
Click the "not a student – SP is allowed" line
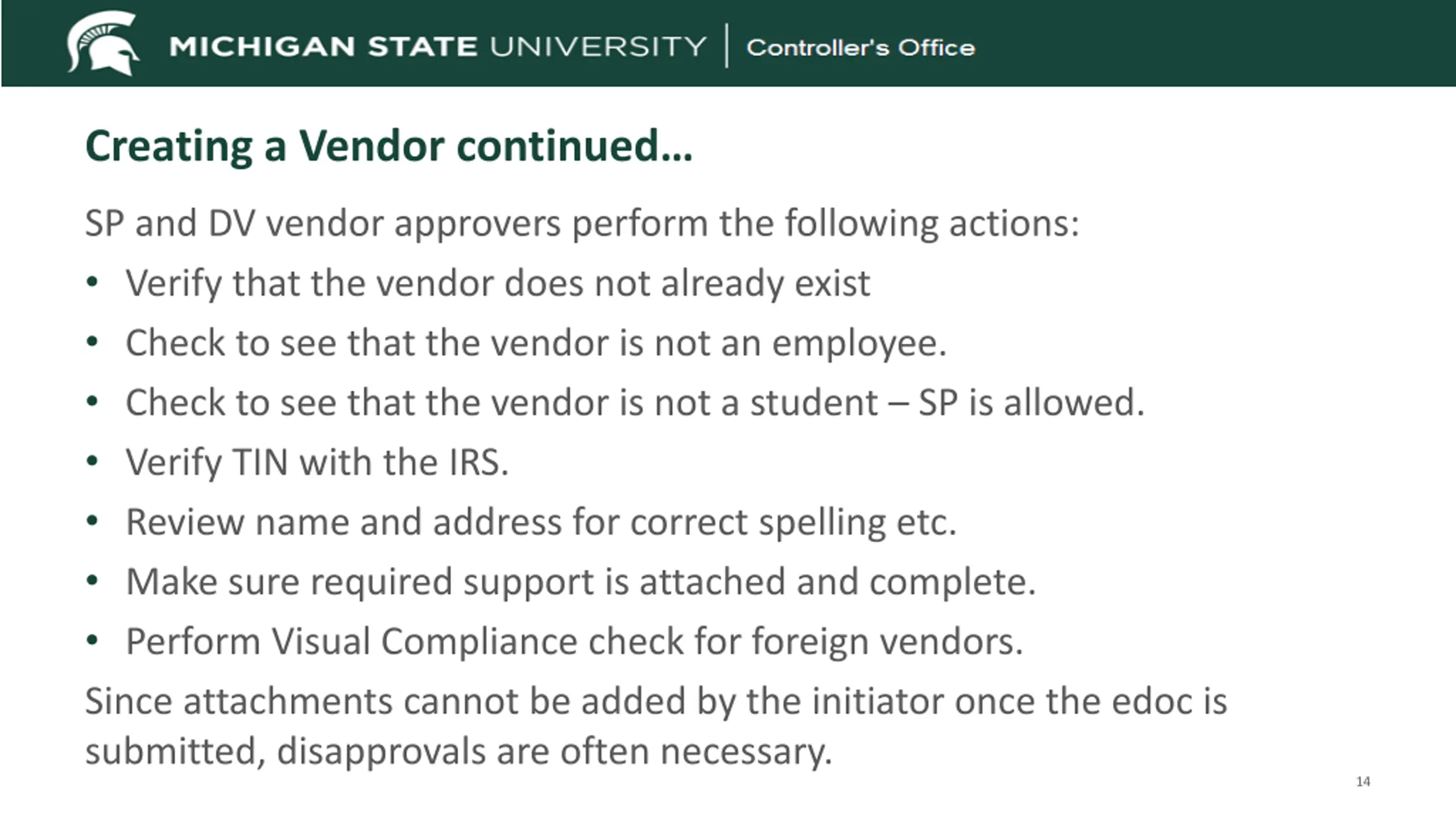634,402
